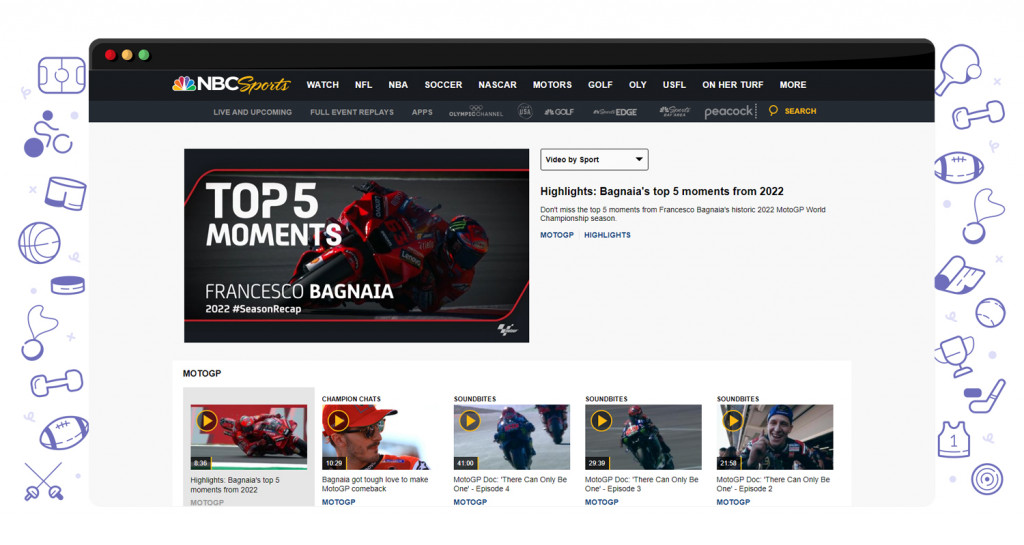Open the Video by Sport dropdown
This screenshot has height=545, width=1024.
tap(594, 159)
